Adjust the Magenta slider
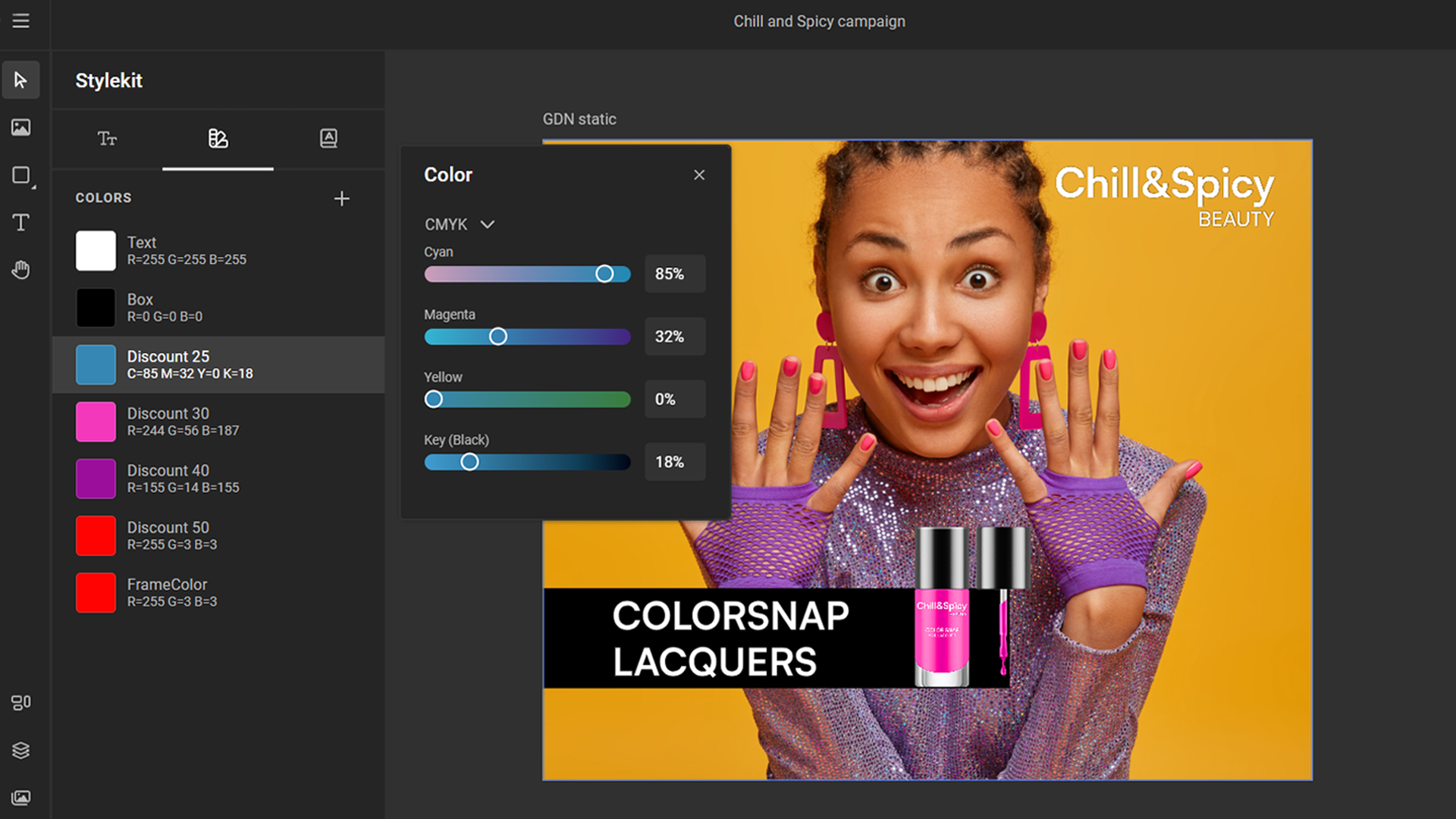Viewport: 1456px width, 819px height. [528, 337]
